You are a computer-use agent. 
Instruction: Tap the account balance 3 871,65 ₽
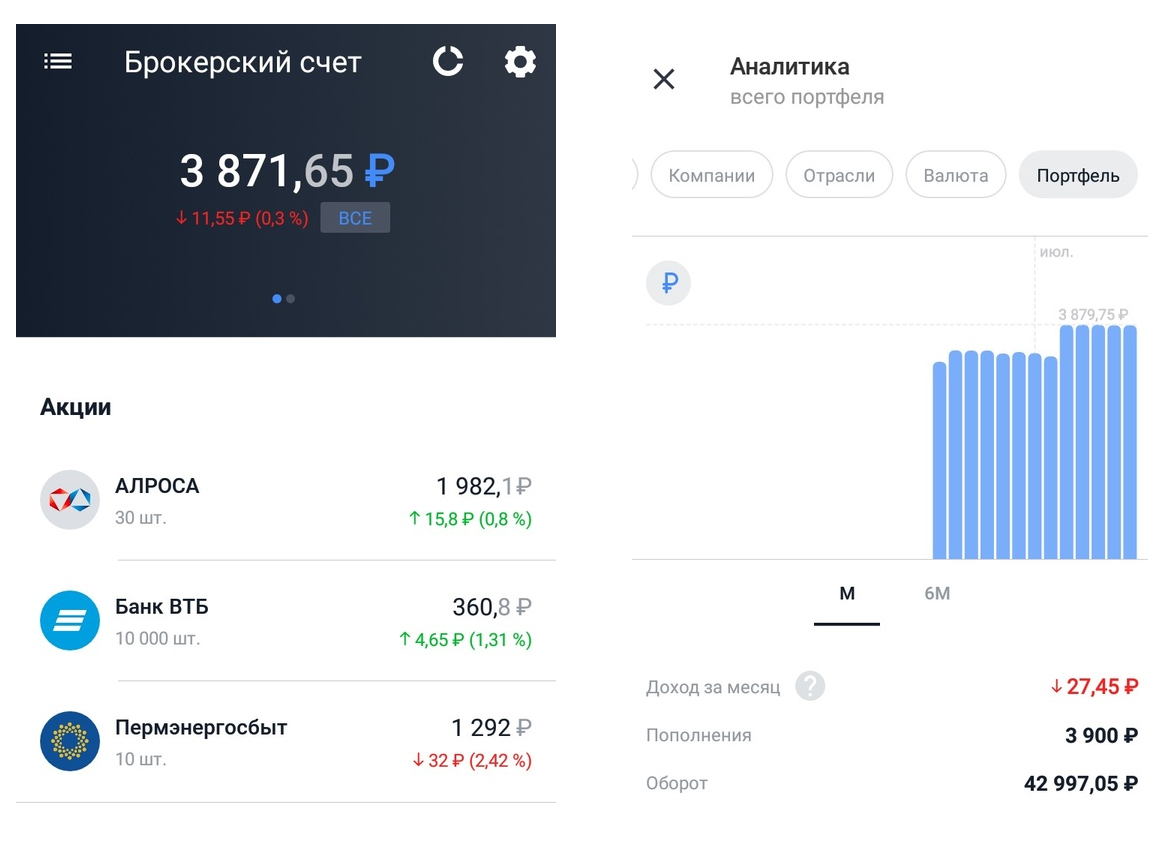287,170
